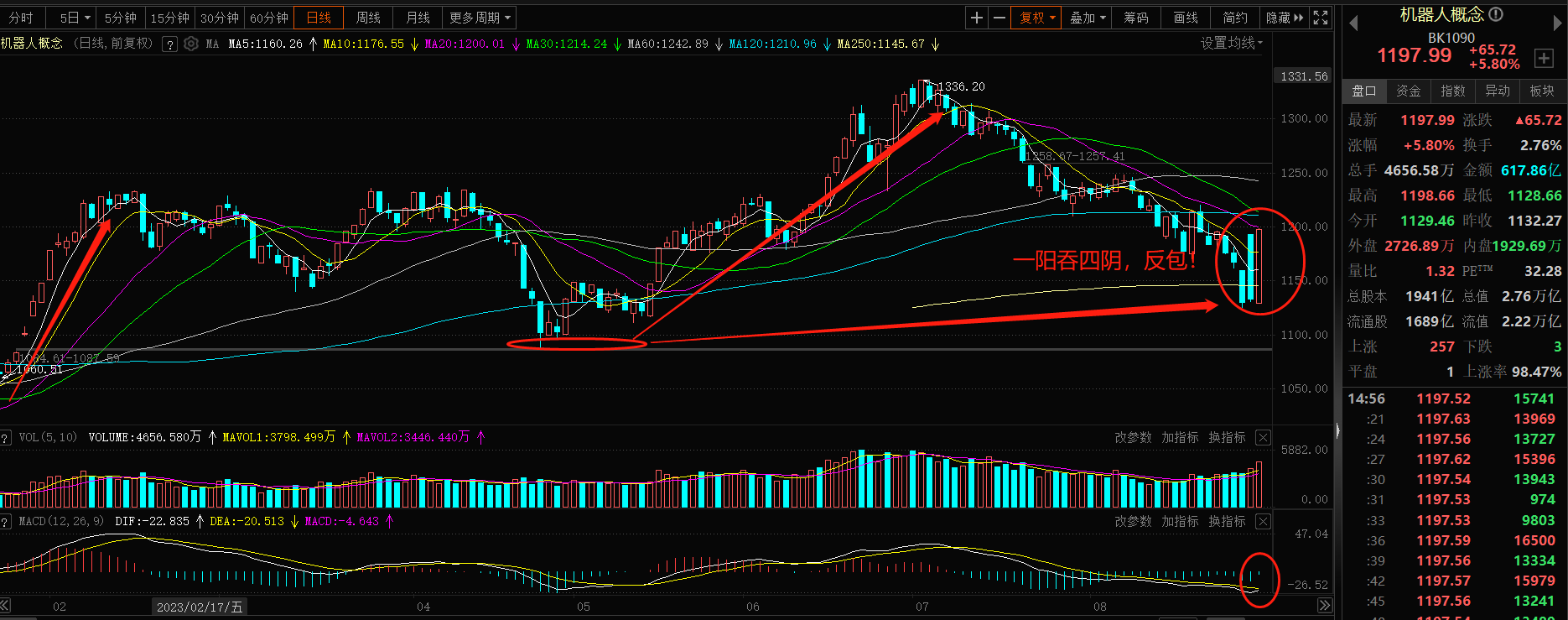
Task: Switch to 分时 intraday view
Action: coord(21,18)
